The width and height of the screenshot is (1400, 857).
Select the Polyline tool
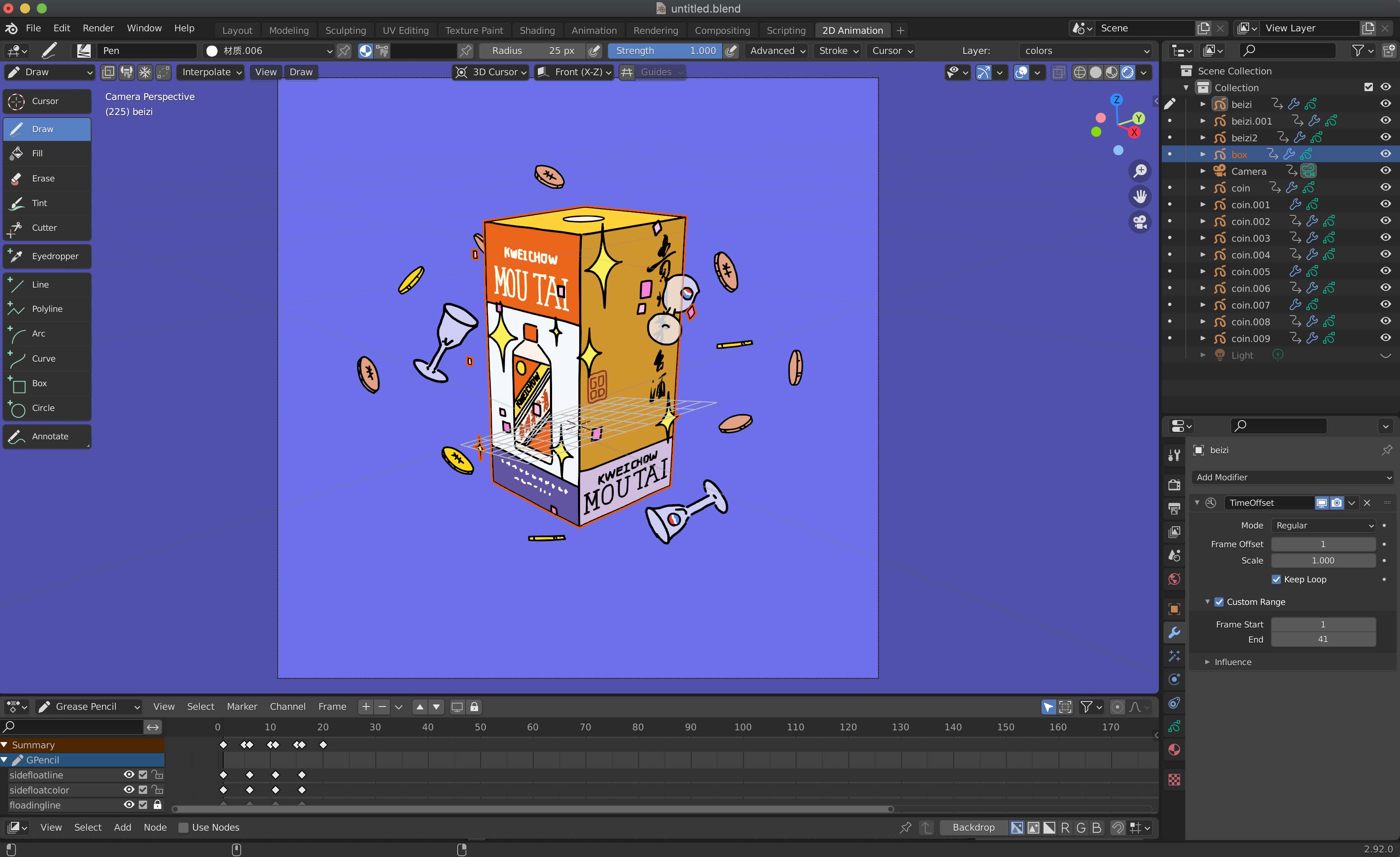coord(46,309)
